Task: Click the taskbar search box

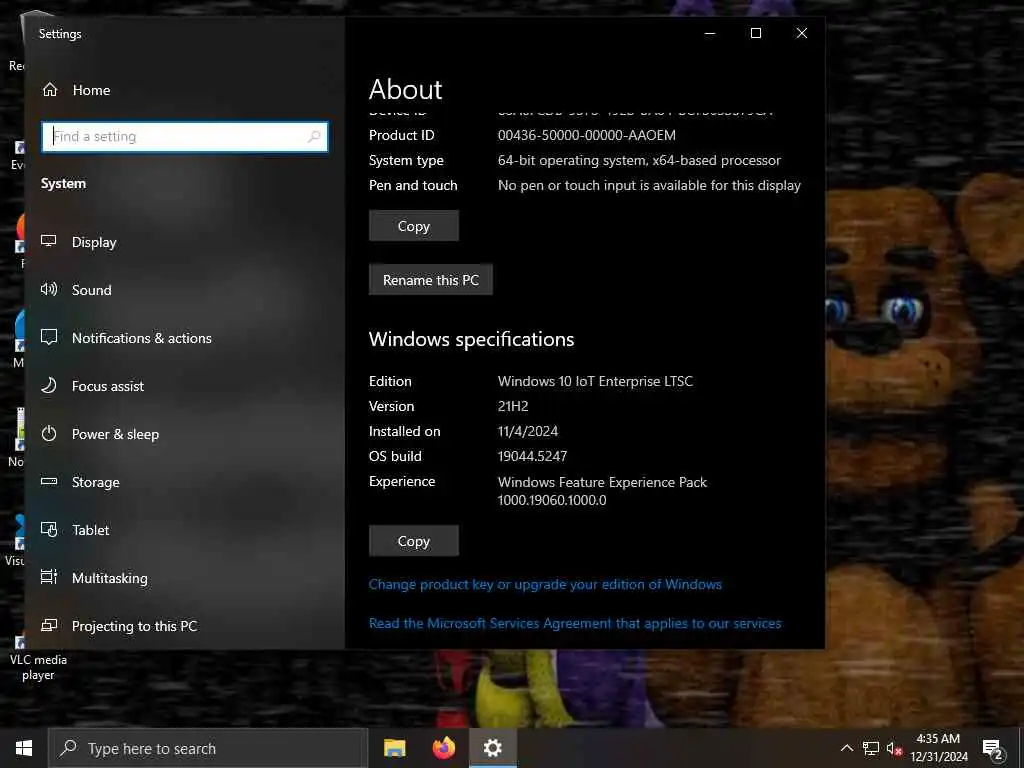Action: (x=208, y=748)
